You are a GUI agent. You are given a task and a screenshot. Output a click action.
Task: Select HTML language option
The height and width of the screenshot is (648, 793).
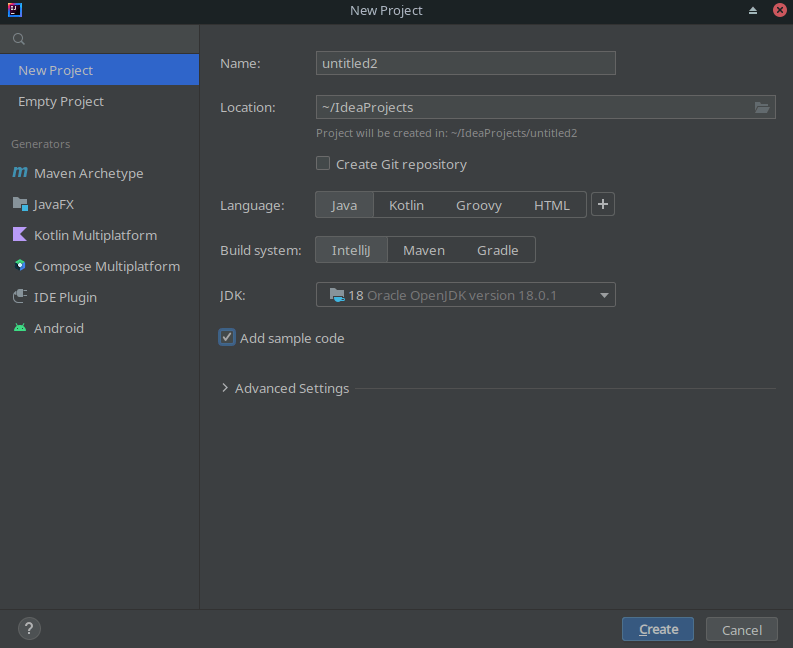click(552, 205)
